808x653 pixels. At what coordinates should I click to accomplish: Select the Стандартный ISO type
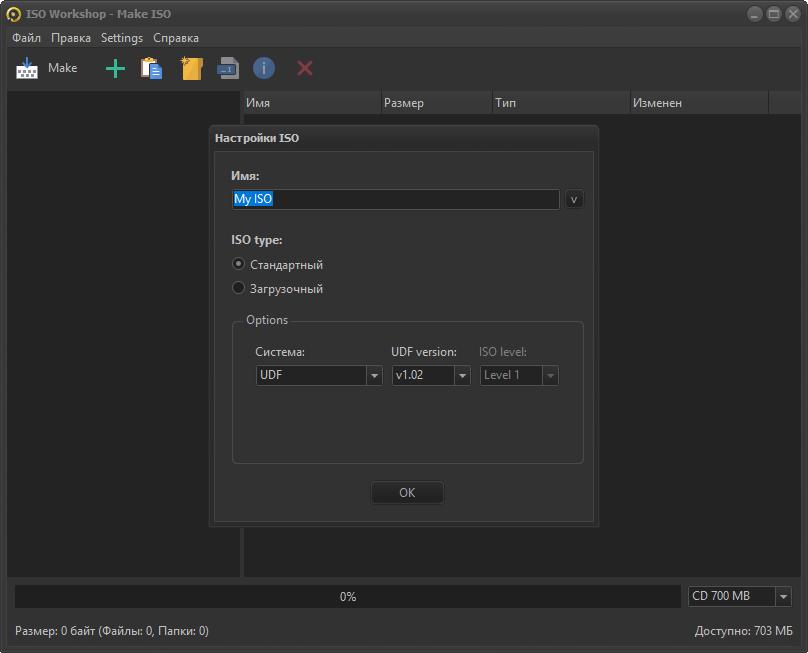(239, 265)
